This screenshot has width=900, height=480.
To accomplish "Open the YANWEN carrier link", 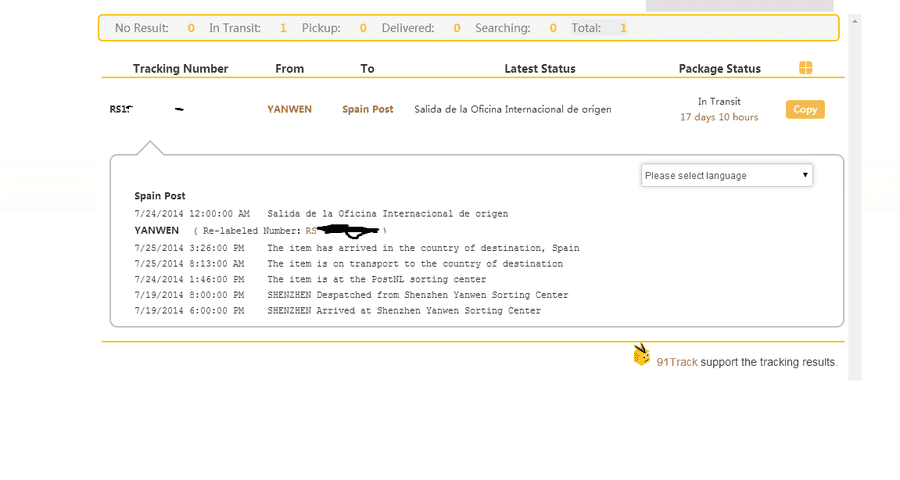I will click(x=289, y=109).
